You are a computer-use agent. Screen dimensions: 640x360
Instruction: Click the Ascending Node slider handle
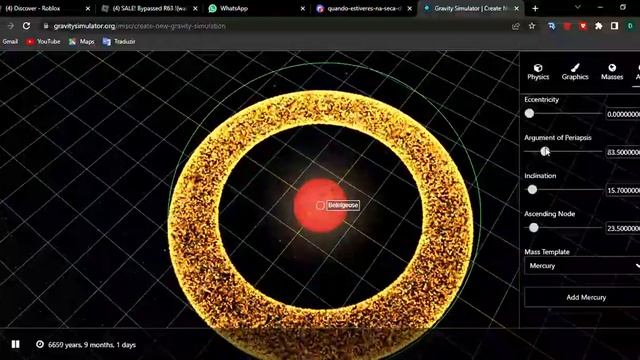click(x=533, y=228)
